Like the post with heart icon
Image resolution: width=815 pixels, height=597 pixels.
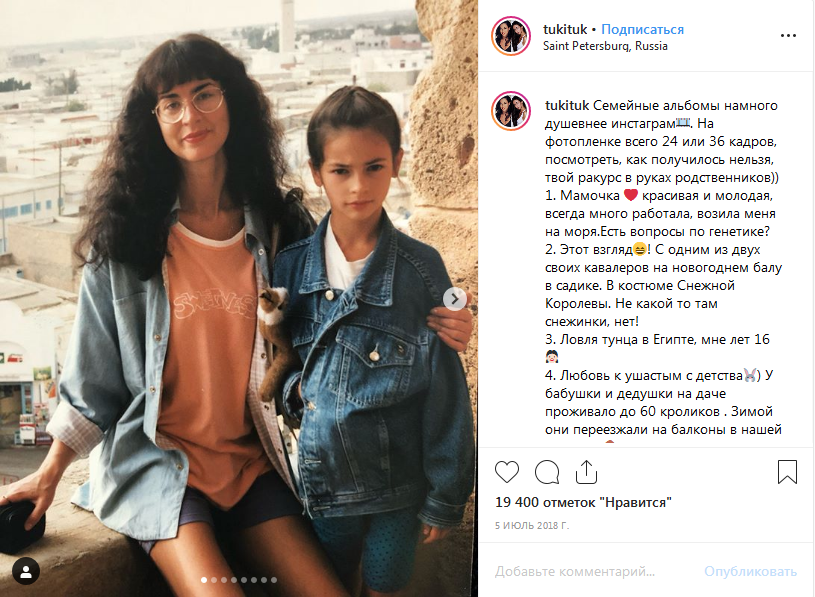coord(507,472)
